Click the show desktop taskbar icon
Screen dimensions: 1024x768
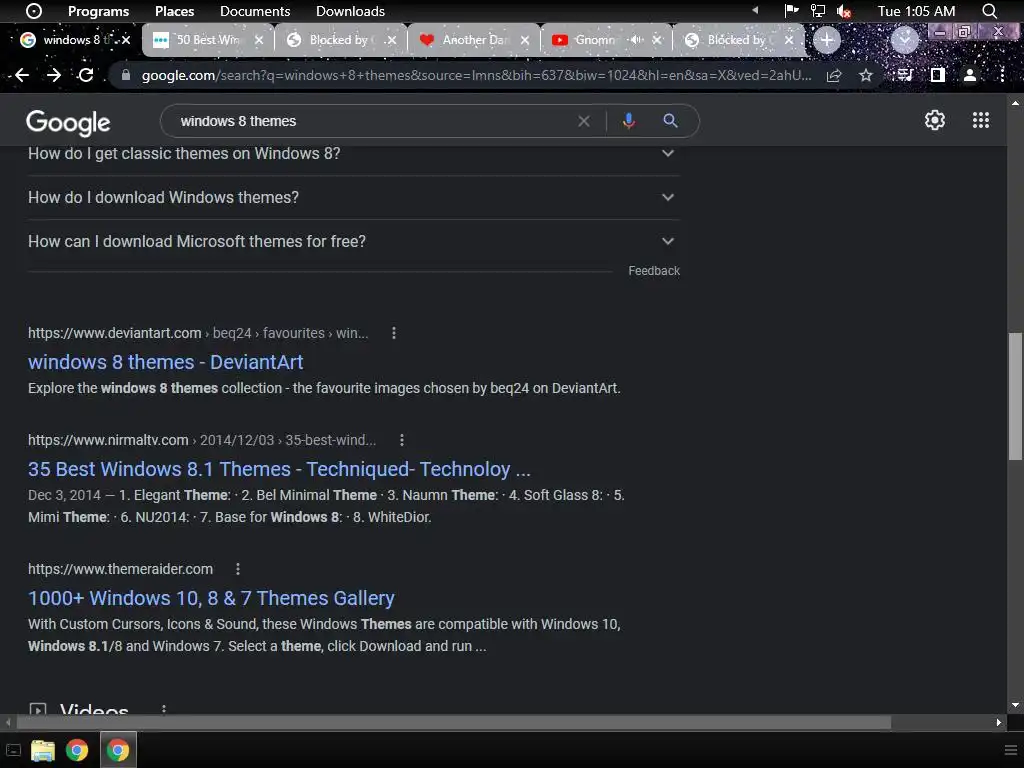pos(13,750)
